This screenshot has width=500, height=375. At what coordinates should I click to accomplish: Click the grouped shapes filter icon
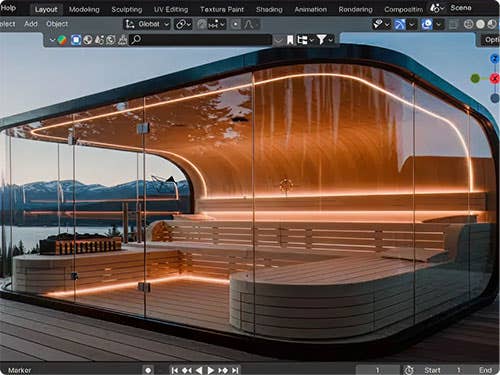pos(99,40)
